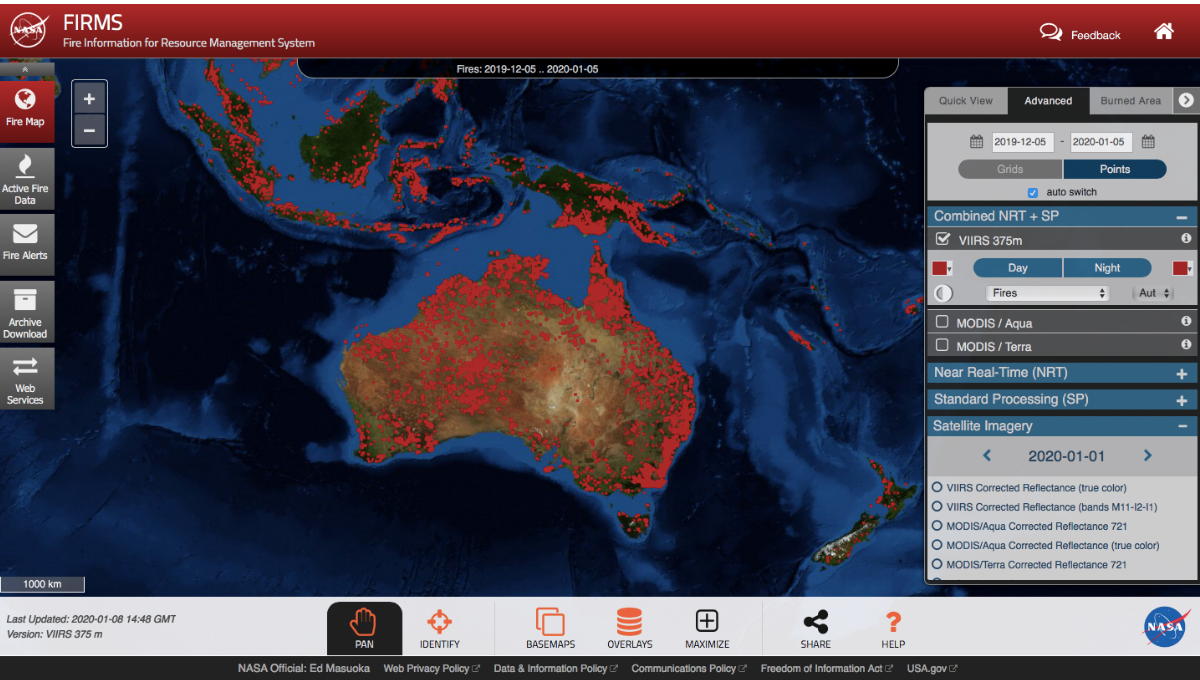Maximize the map view

tap(707, 629)
